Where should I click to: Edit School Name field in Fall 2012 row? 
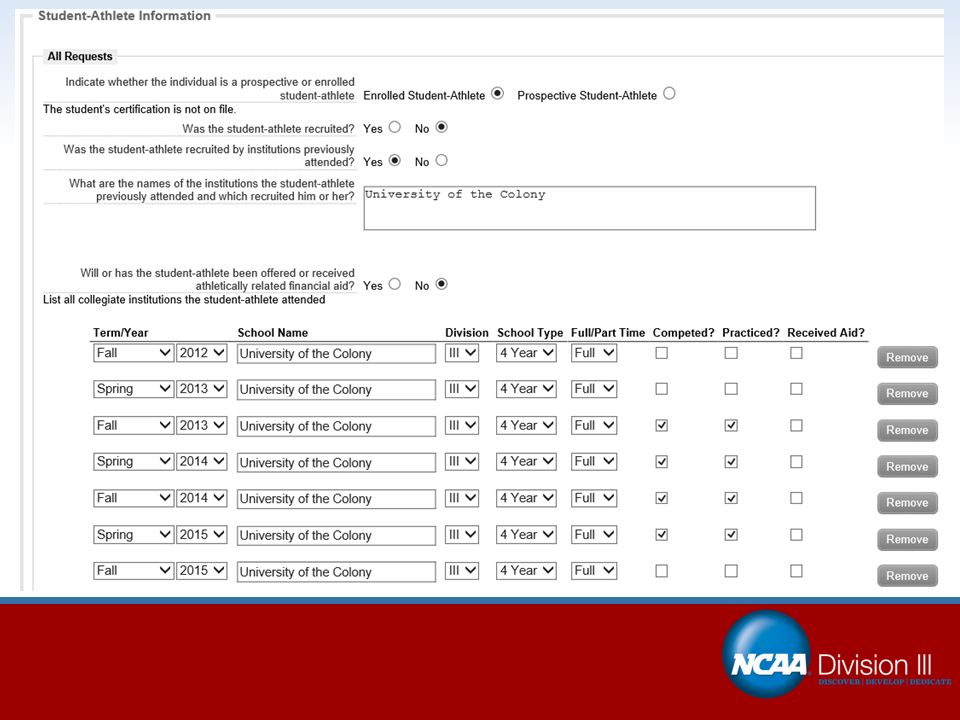coord(336,354)
